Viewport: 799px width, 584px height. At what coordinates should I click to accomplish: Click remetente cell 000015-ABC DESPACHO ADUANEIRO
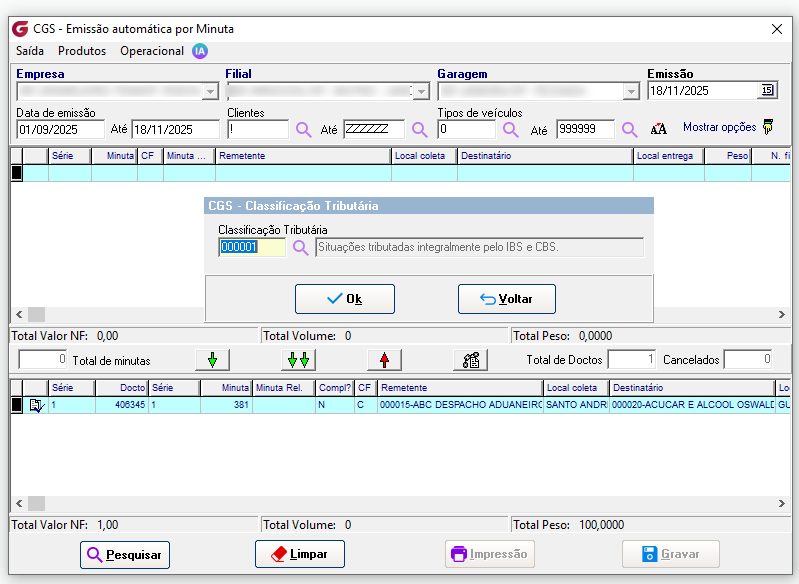click(x=460, y=405)
